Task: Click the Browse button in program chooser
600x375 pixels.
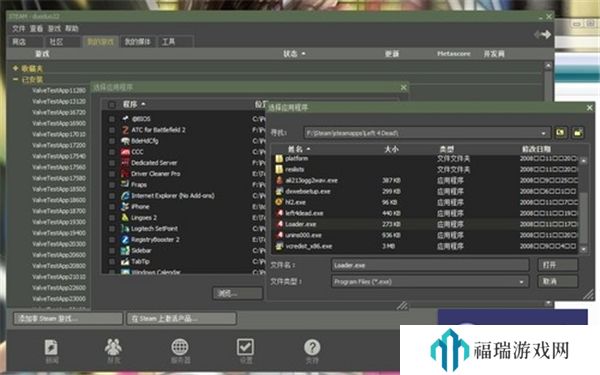Action: pos(238,293)
